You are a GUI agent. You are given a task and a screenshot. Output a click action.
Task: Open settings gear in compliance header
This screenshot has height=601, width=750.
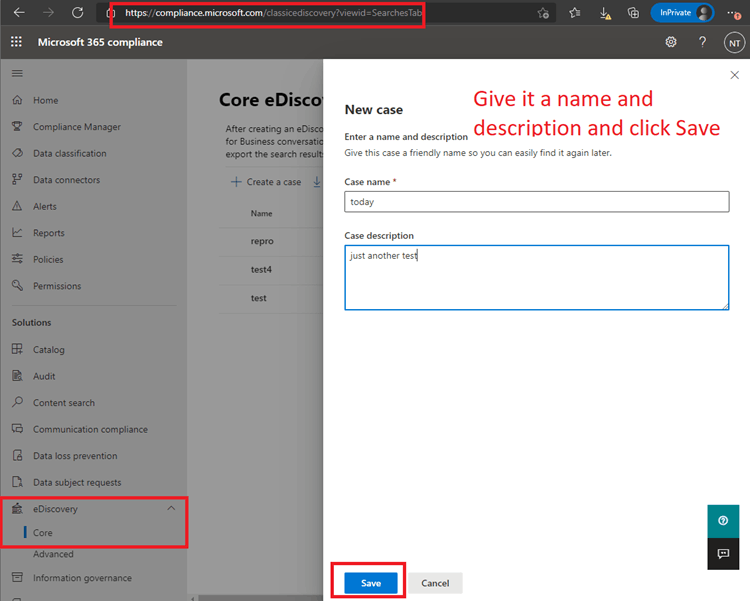click(x=671, y=42)
